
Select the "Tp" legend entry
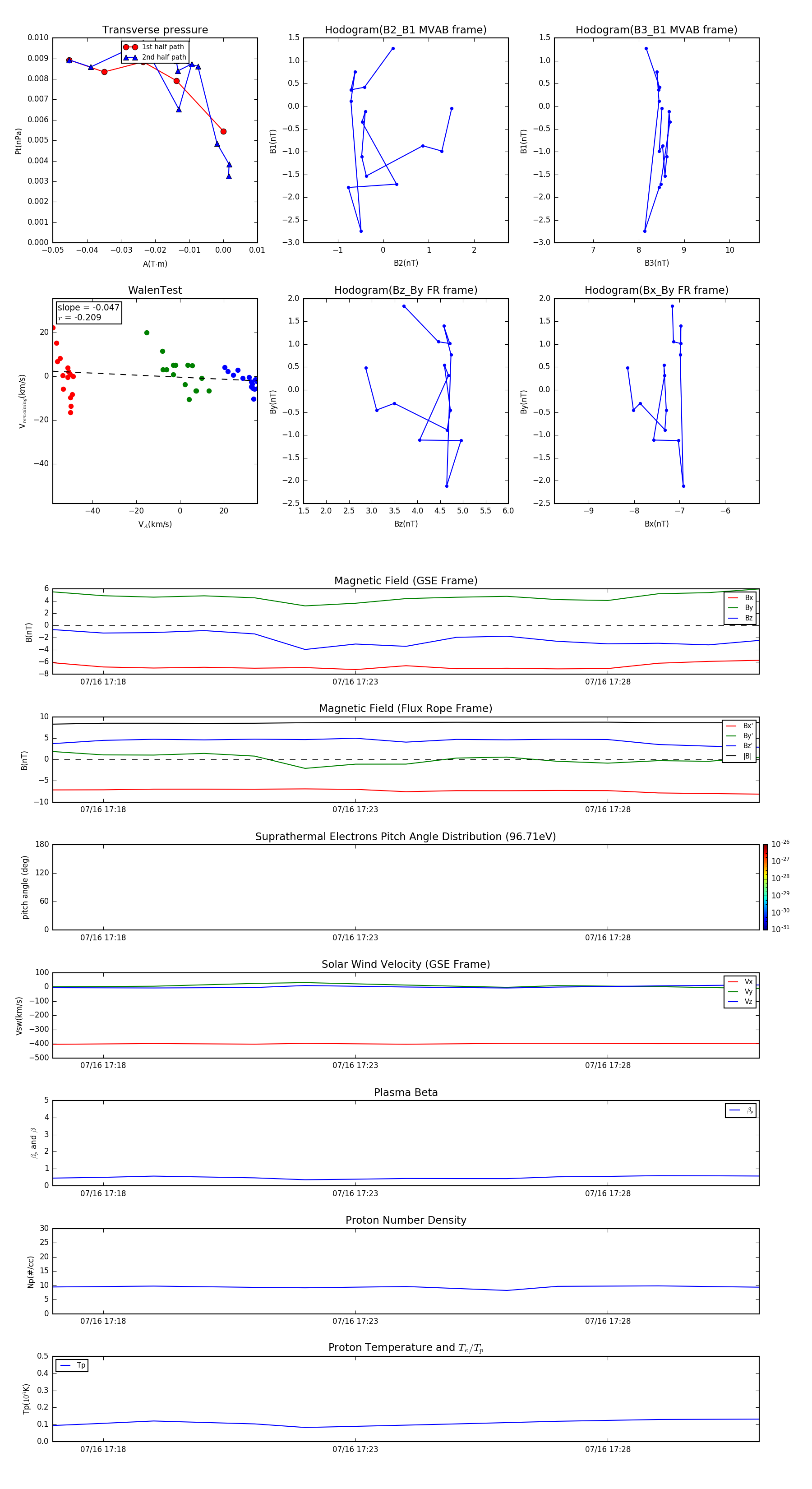click(x=72, y=1365)
